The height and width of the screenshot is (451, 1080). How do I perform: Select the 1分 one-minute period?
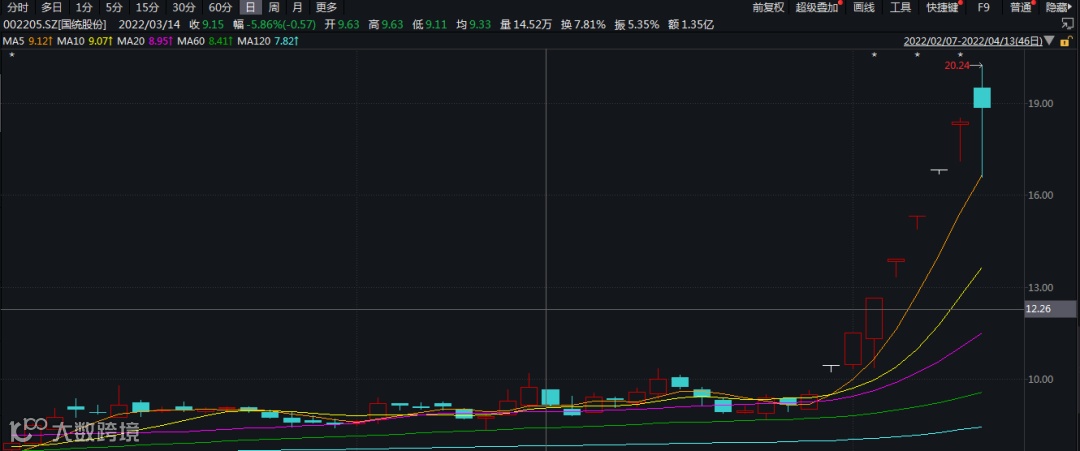(83, 8)
